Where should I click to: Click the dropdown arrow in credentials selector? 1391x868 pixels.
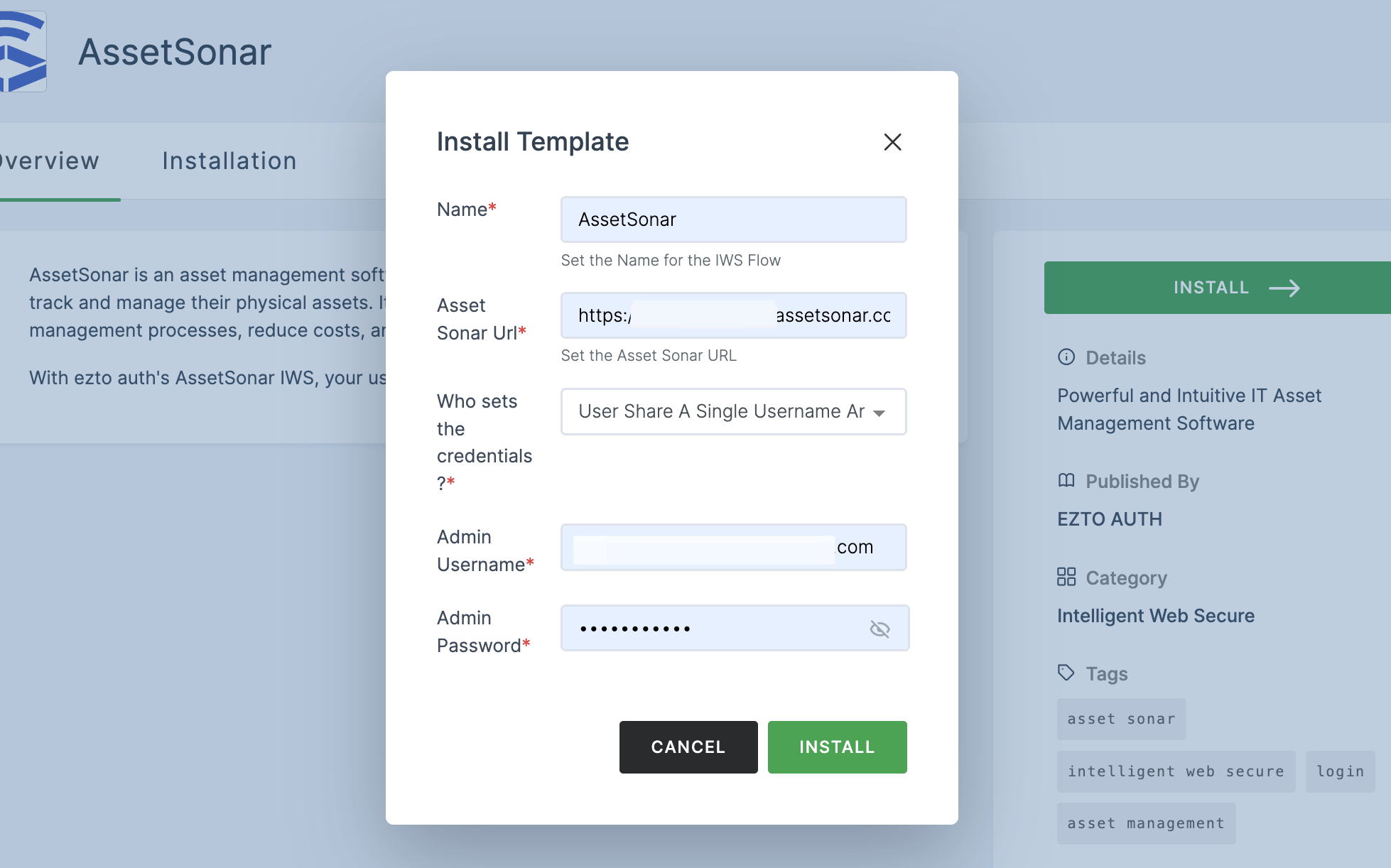pos(879,413)
